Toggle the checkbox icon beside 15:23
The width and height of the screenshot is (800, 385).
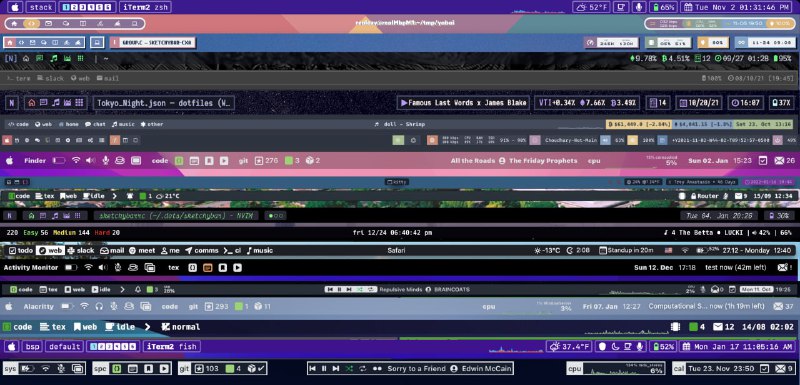point(763,161)
